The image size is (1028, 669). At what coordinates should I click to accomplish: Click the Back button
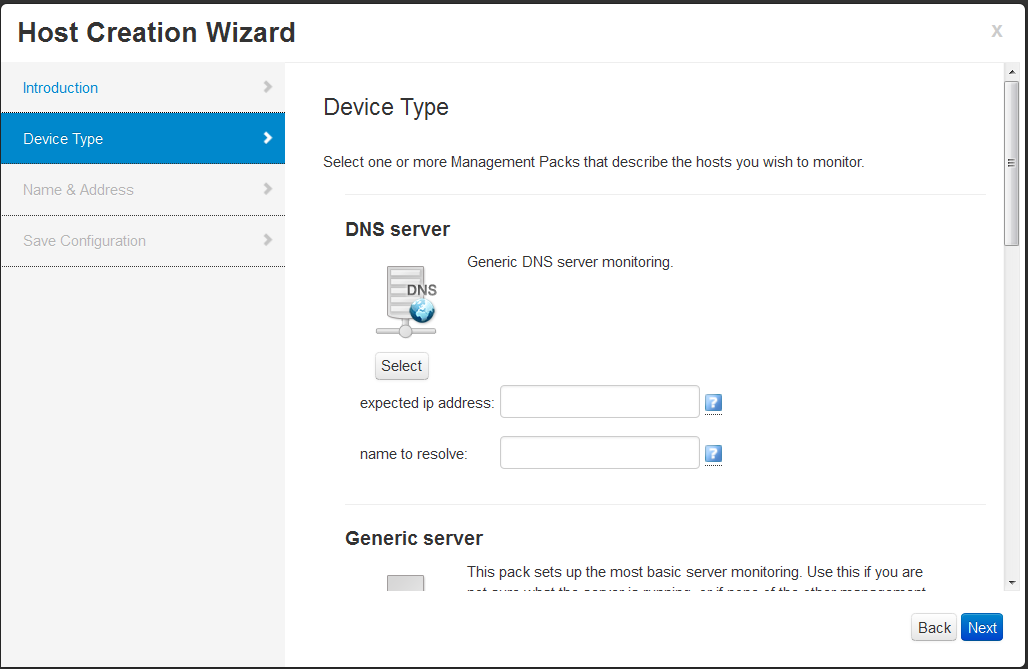tap(934, 628)
